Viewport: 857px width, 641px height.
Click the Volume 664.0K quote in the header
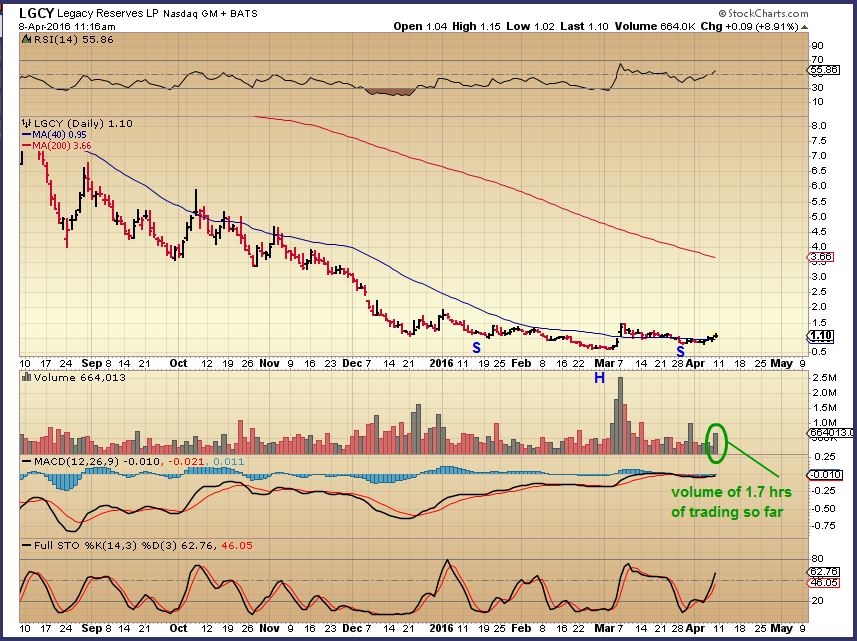(654, 26)
